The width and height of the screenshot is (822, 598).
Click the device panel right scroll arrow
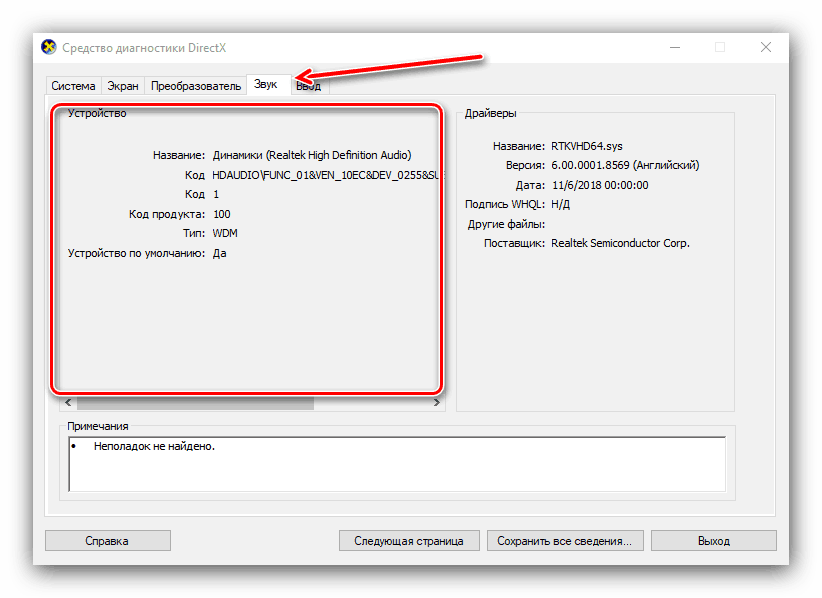coord(437,403)
